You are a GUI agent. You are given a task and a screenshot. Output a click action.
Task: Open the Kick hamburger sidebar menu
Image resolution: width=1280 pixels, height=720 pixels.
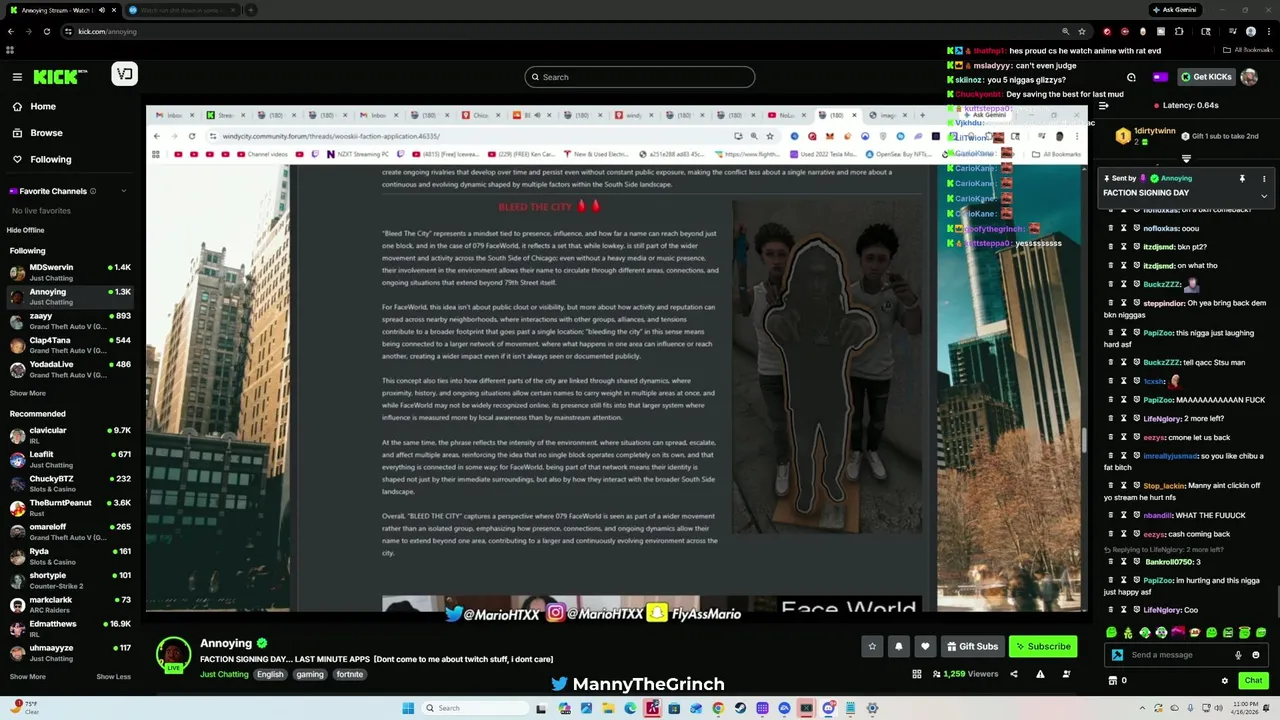[17, 77]
